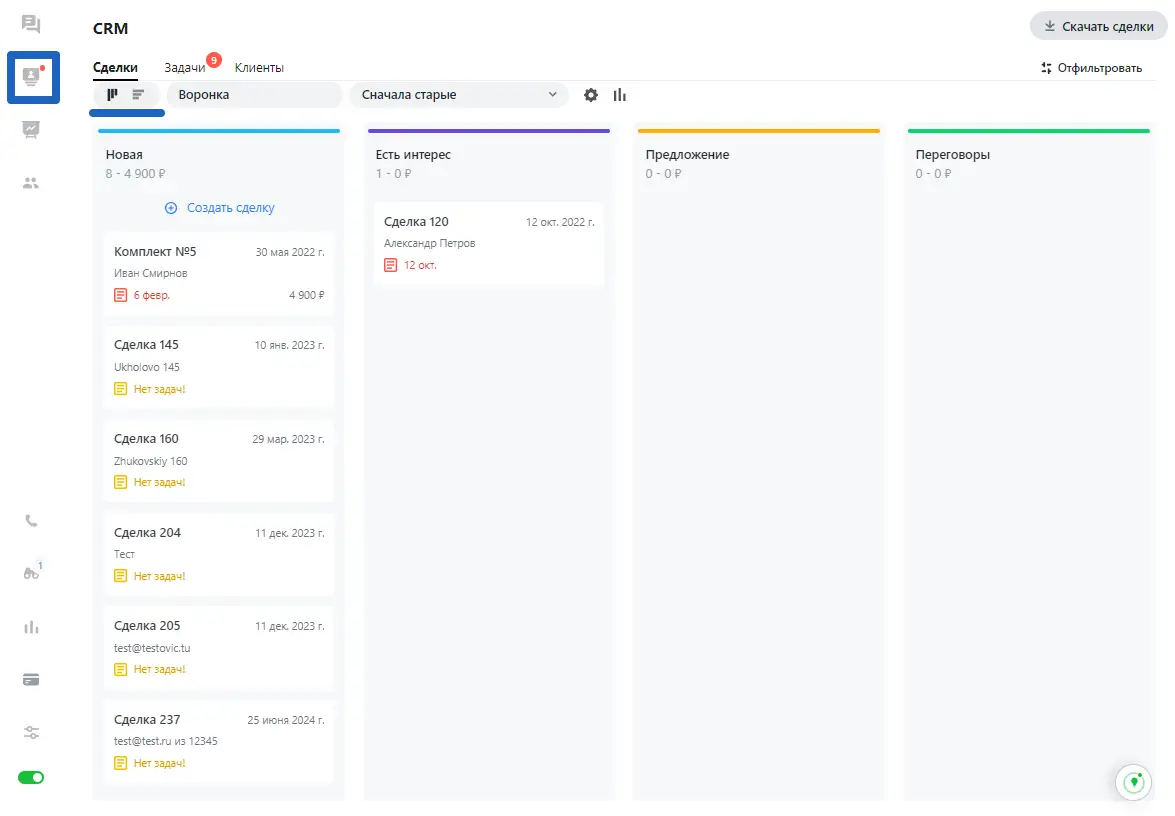Open the sliders settings icon in the sidebar
The height and width of the screenshot is (816, 1175).
pyautogui.click(x=31, y=733)
